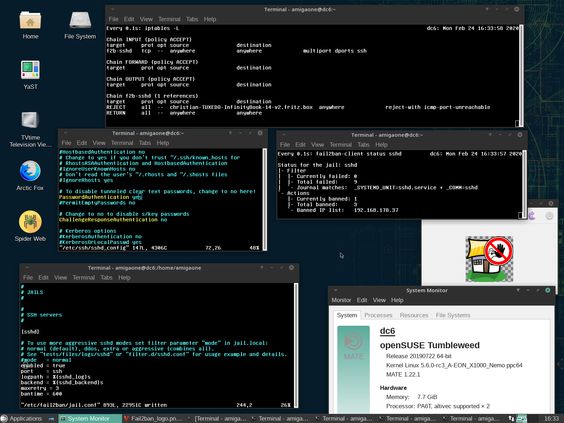564x423 pixels.
Task: Launch TVtime Television Viewer icon
Action: (x=30, y=129)
